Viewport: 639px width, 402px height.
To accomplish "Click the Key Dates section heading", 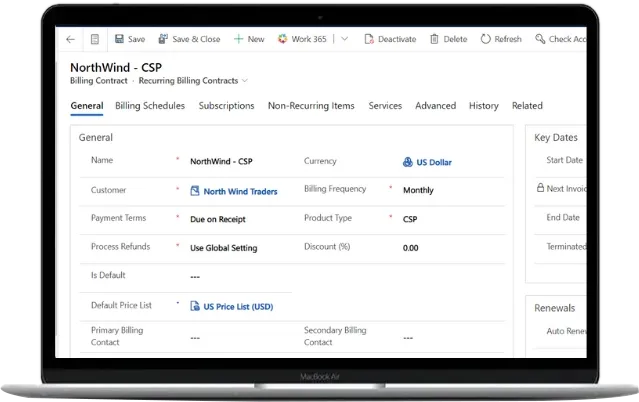I will pyautogui.click(x=556, y=137).
